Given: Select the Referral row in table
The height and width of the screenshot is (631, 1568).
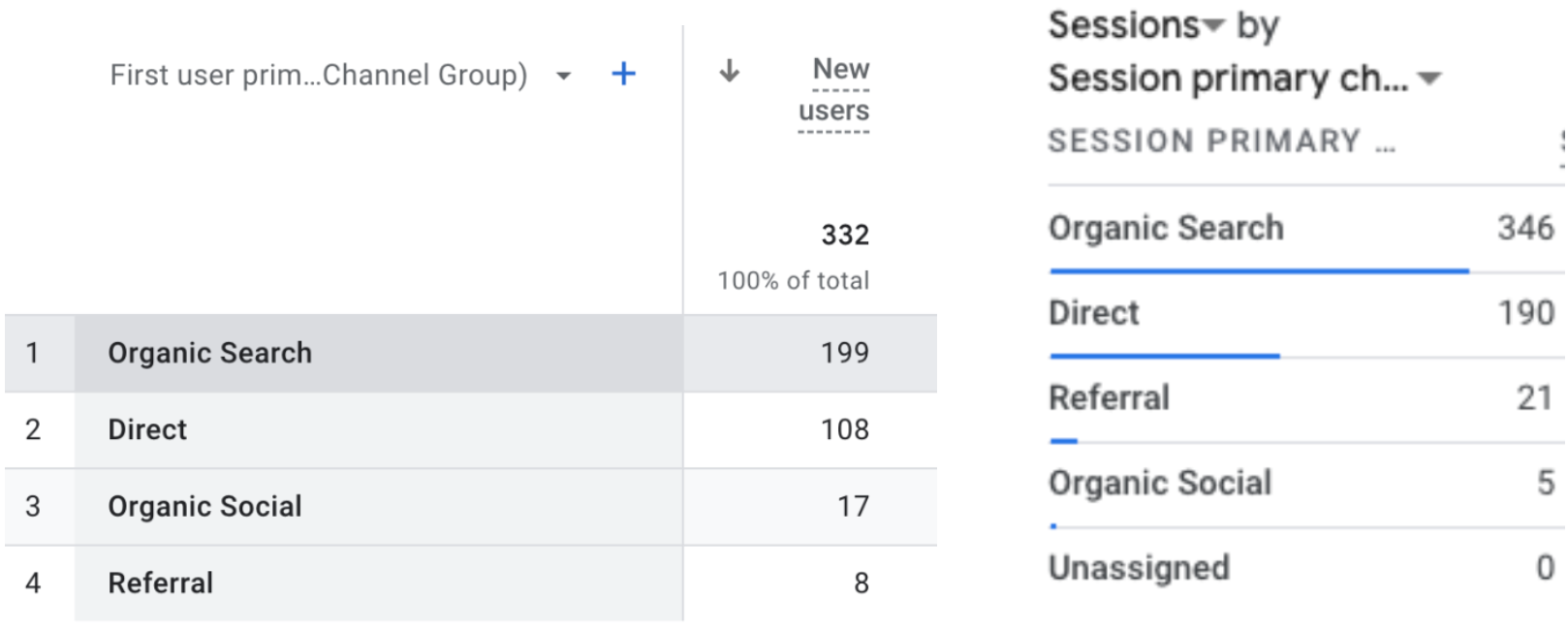Looking at the screenshot, I should pos(160,583).
